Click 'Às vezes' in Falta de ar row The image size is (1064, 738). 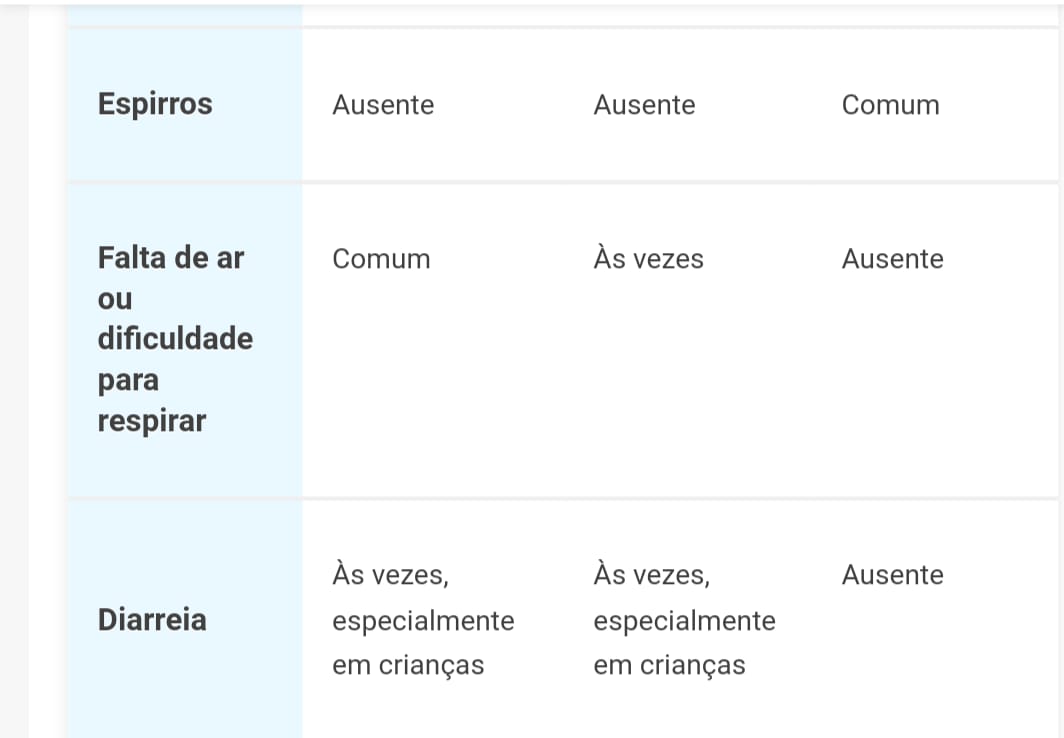648,259
